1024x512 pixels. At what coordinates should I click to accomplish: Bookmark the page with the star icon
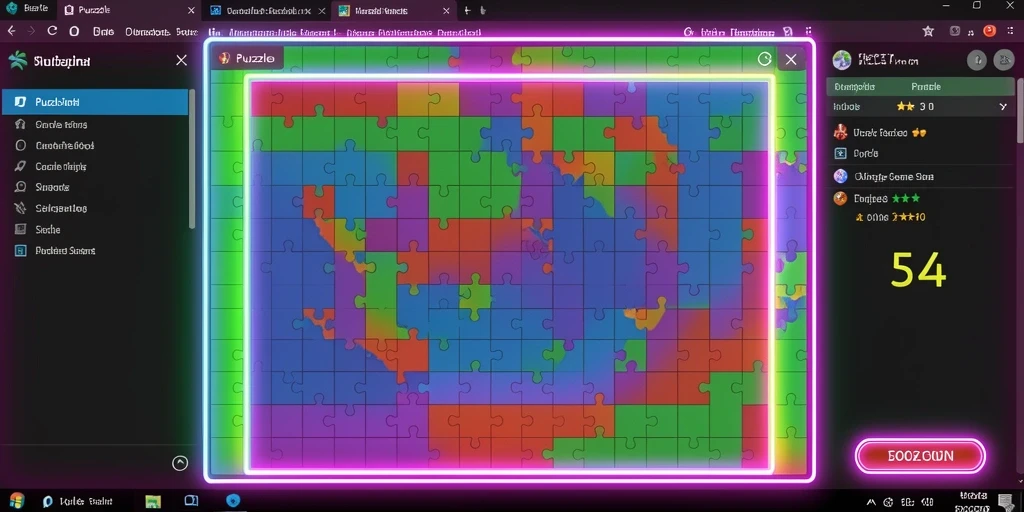click(x=928, y=31)
